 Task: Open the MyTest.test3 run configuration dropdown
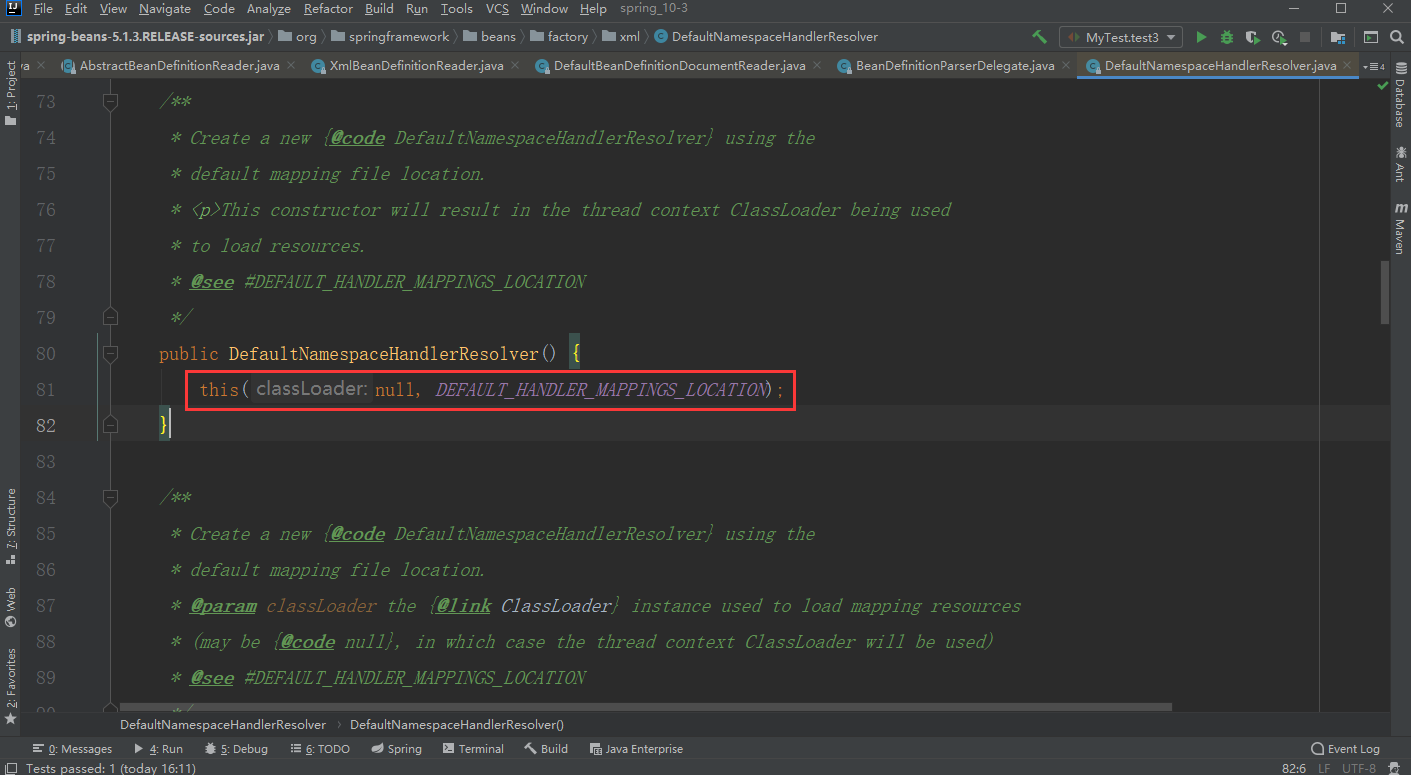tap(1121, 37)
